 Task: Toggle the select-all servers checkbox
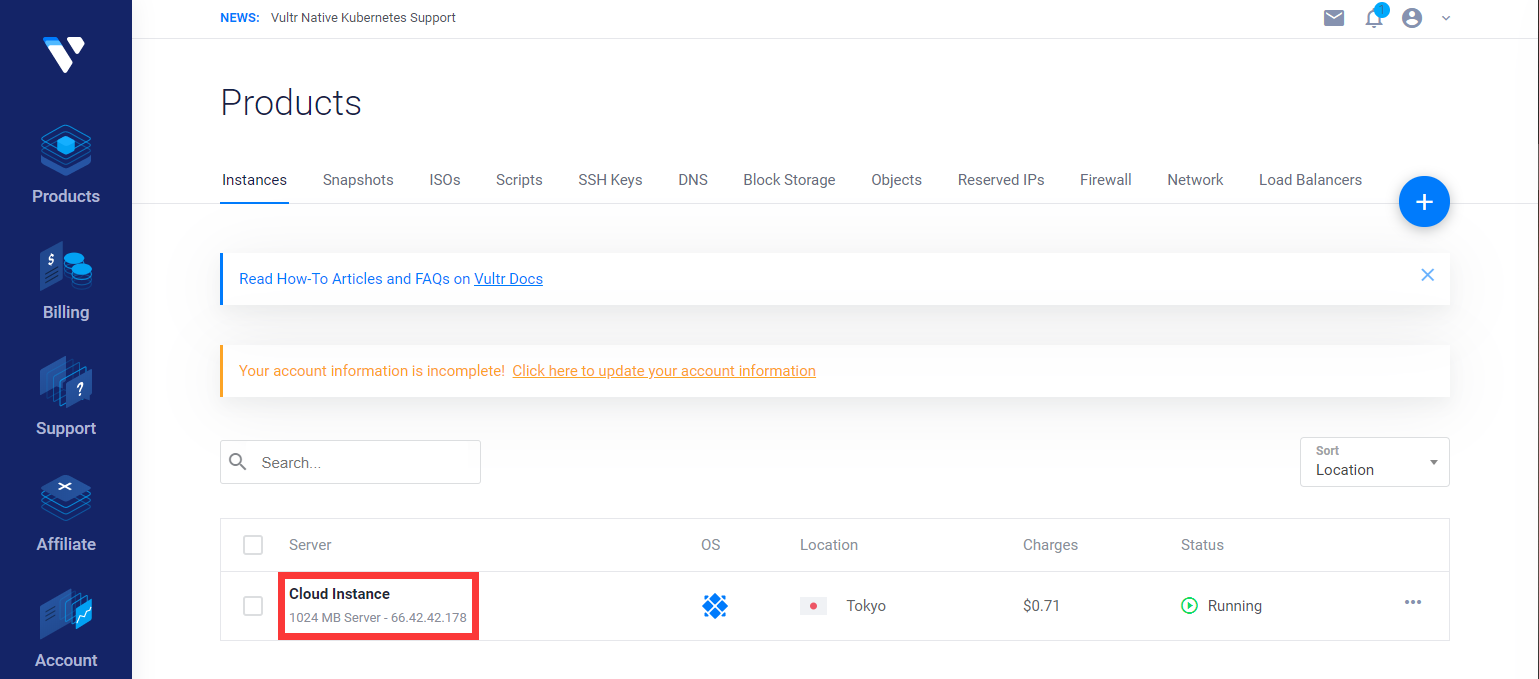point(253,545)
